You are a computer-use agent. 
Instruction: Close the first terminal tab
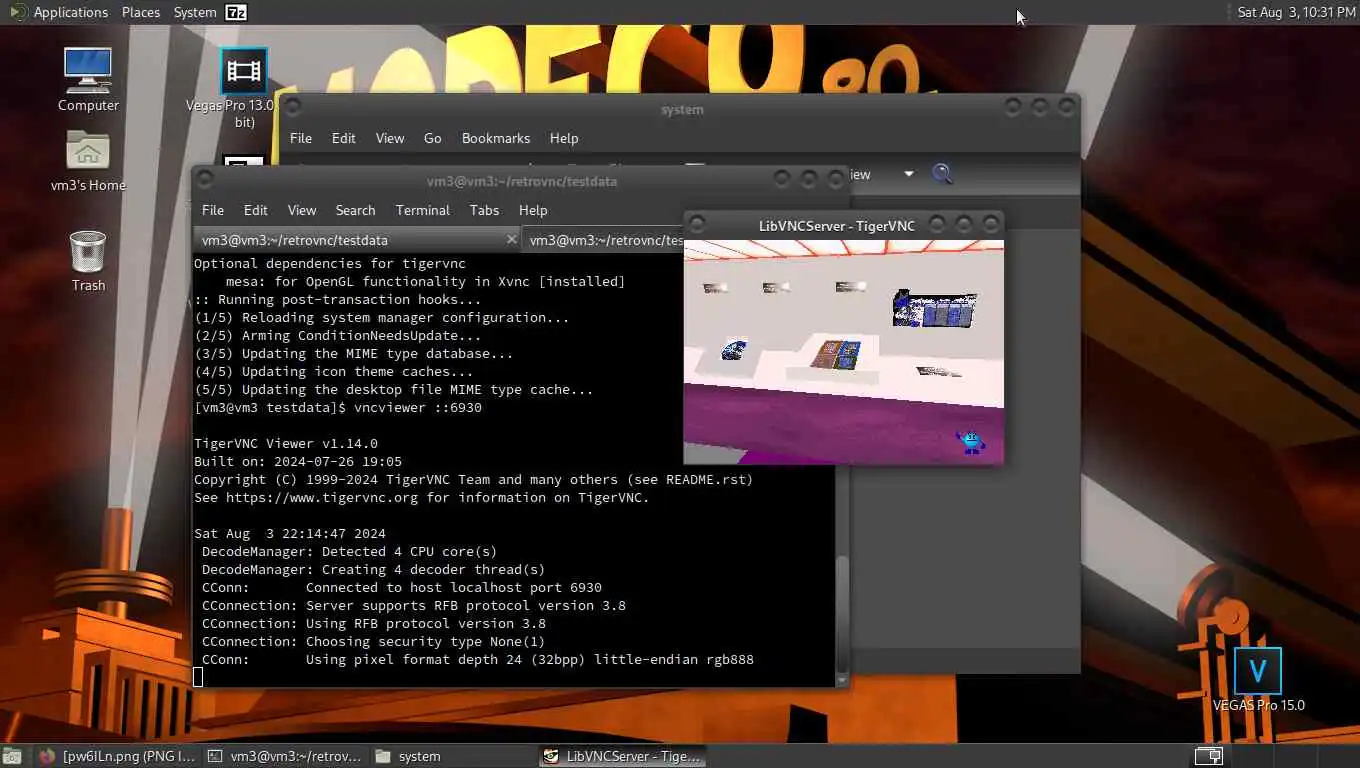click(511, 240)
